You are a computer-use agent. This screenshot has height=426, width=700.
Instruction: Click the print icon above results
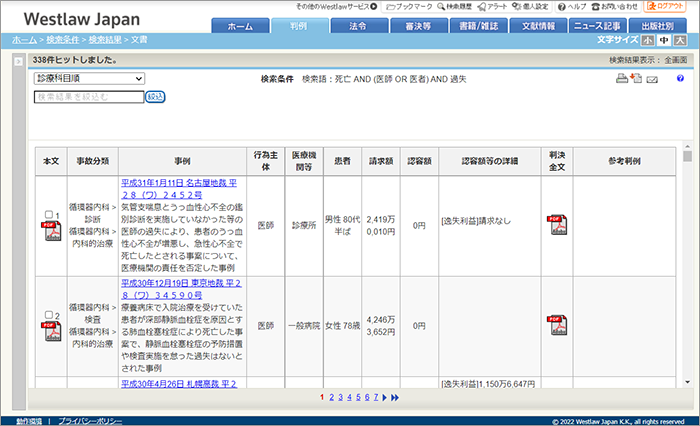click(x=621, y=78)
